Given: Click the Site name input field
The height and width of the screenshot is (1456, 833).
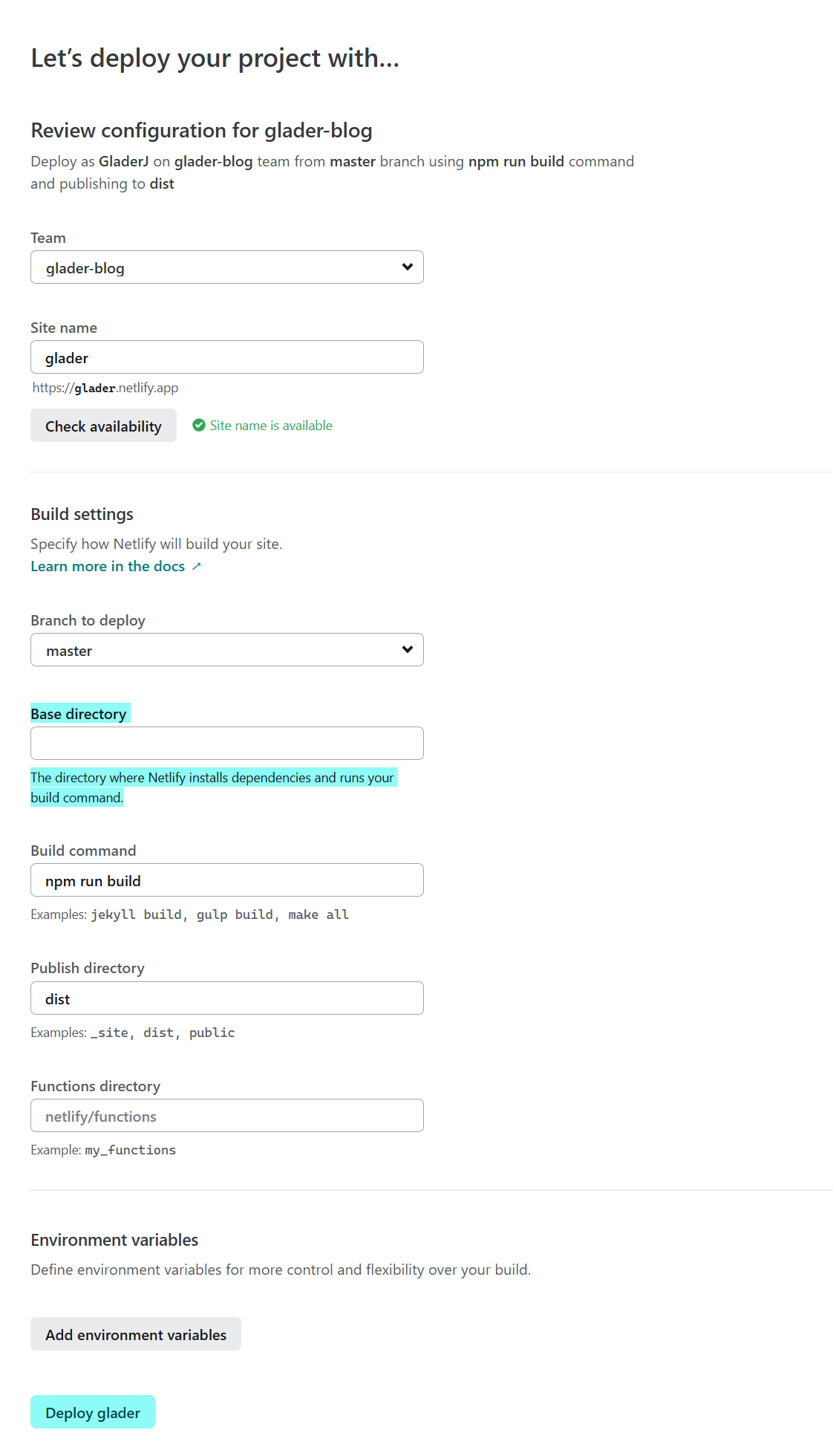Looking at the screenshot, I should tap(226, 357).
